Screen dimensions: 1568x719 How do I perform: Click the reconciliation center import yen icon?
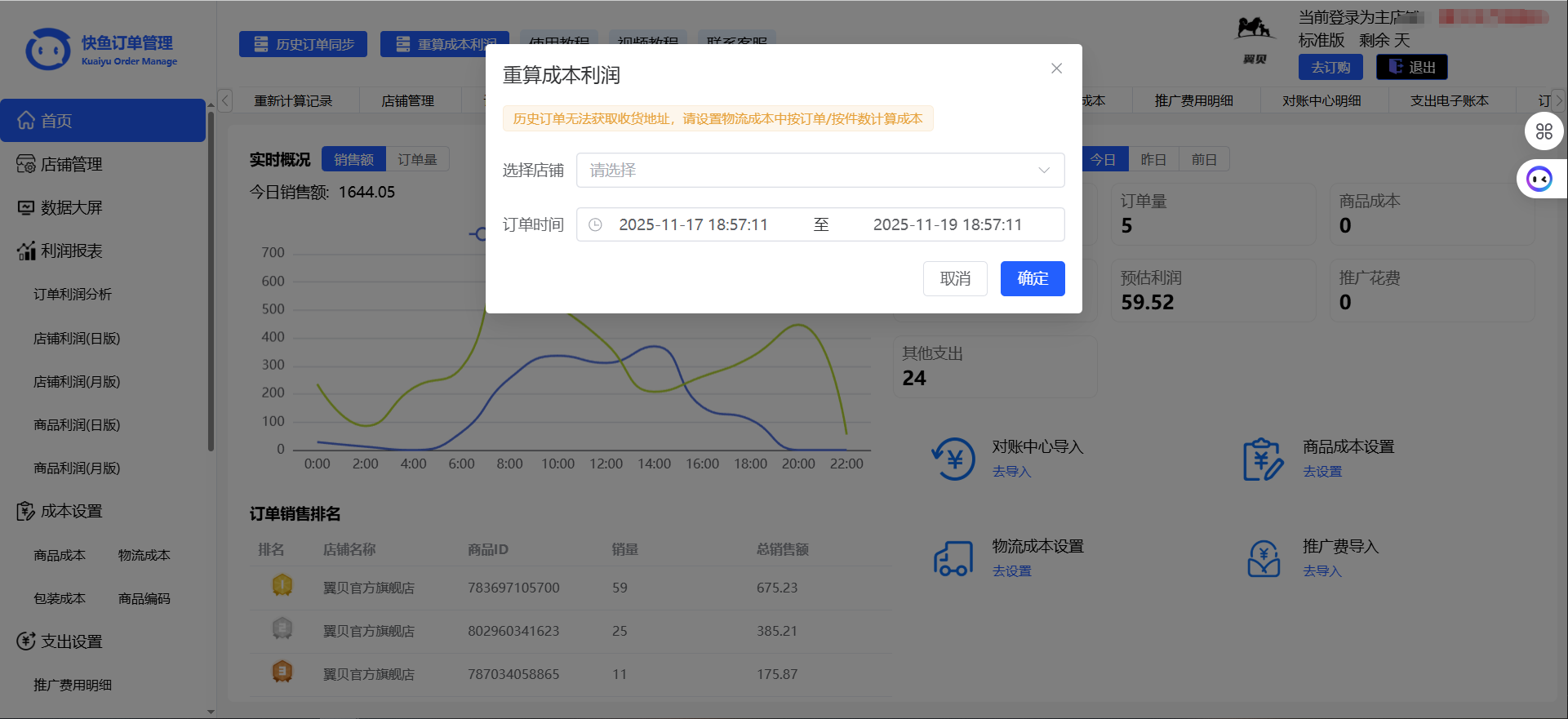click(x=953, y=459)
